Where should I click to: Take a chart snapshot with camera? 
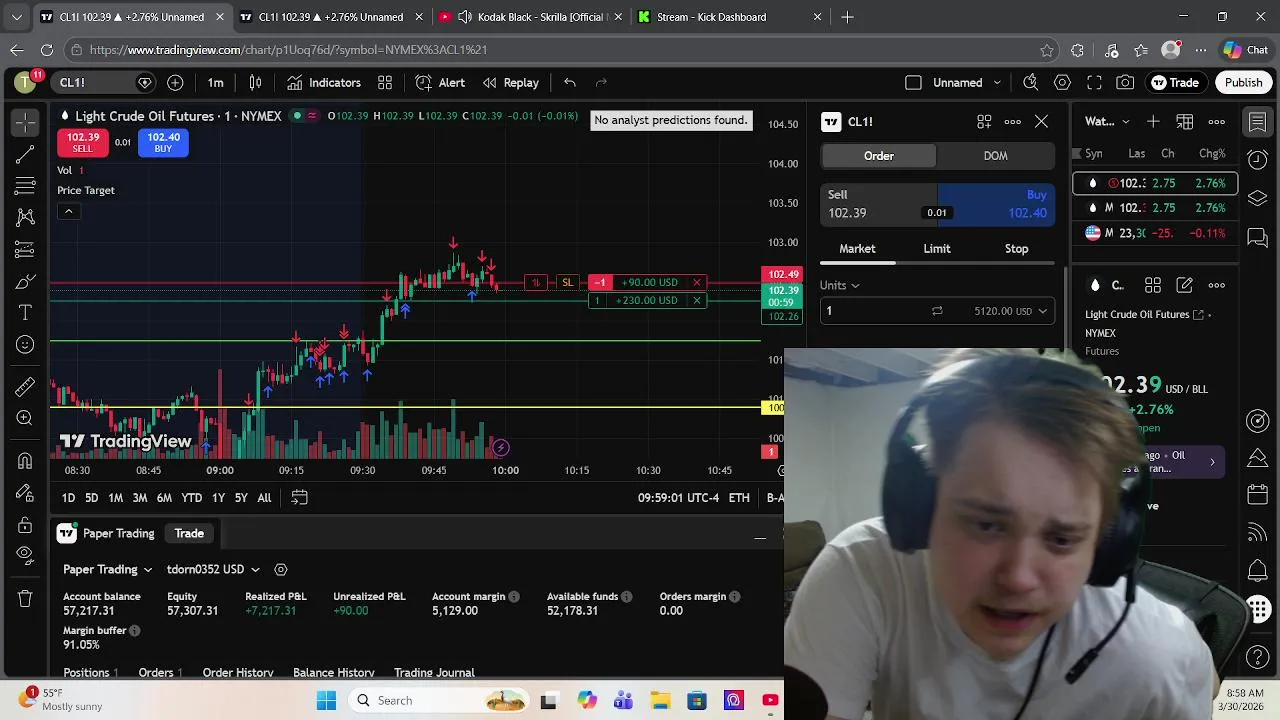[x=1126, y=83]
